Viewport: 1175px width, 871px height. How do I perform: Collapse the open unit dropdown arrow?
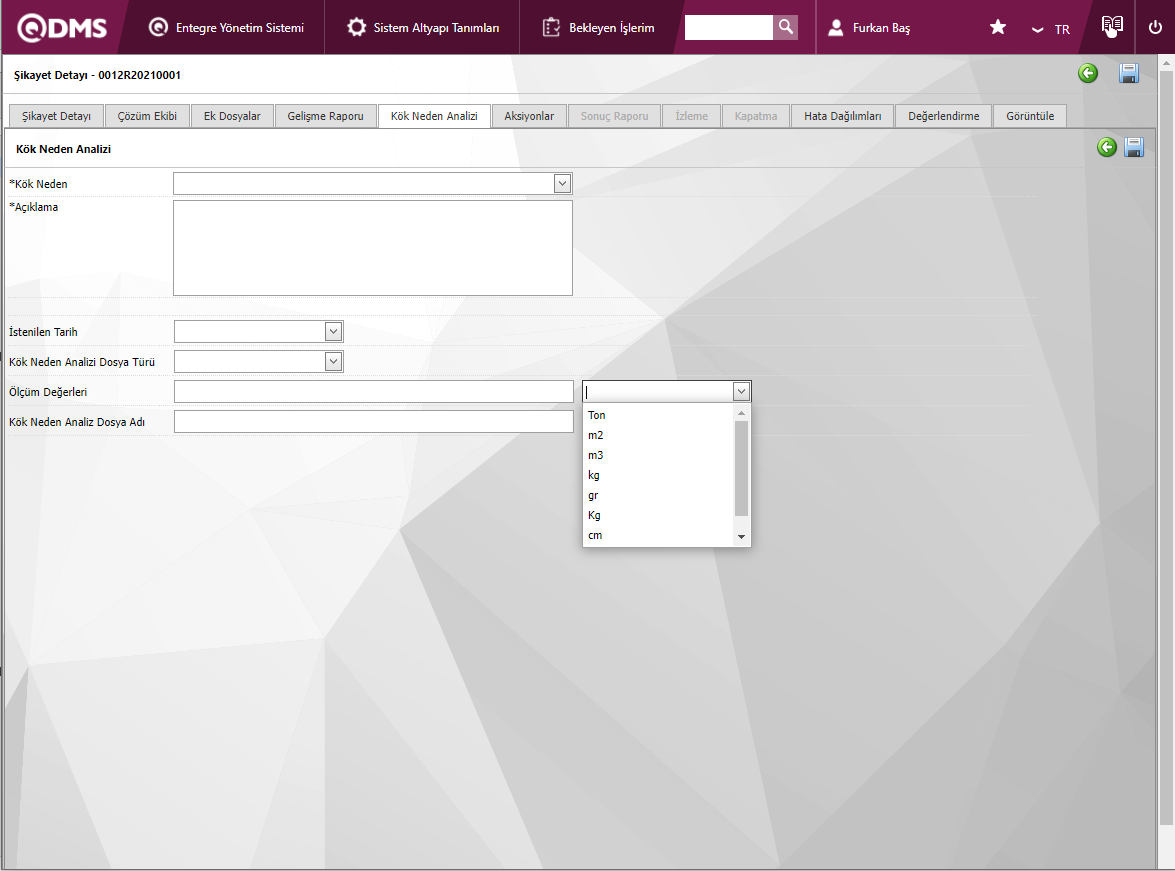[741, 391]
